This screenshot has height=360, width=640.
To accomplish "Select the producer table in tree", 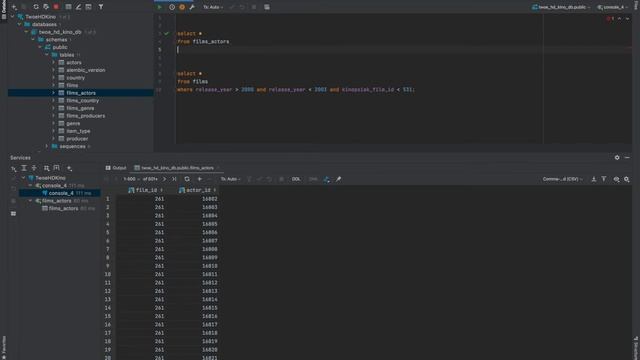I will coord(77,139).
